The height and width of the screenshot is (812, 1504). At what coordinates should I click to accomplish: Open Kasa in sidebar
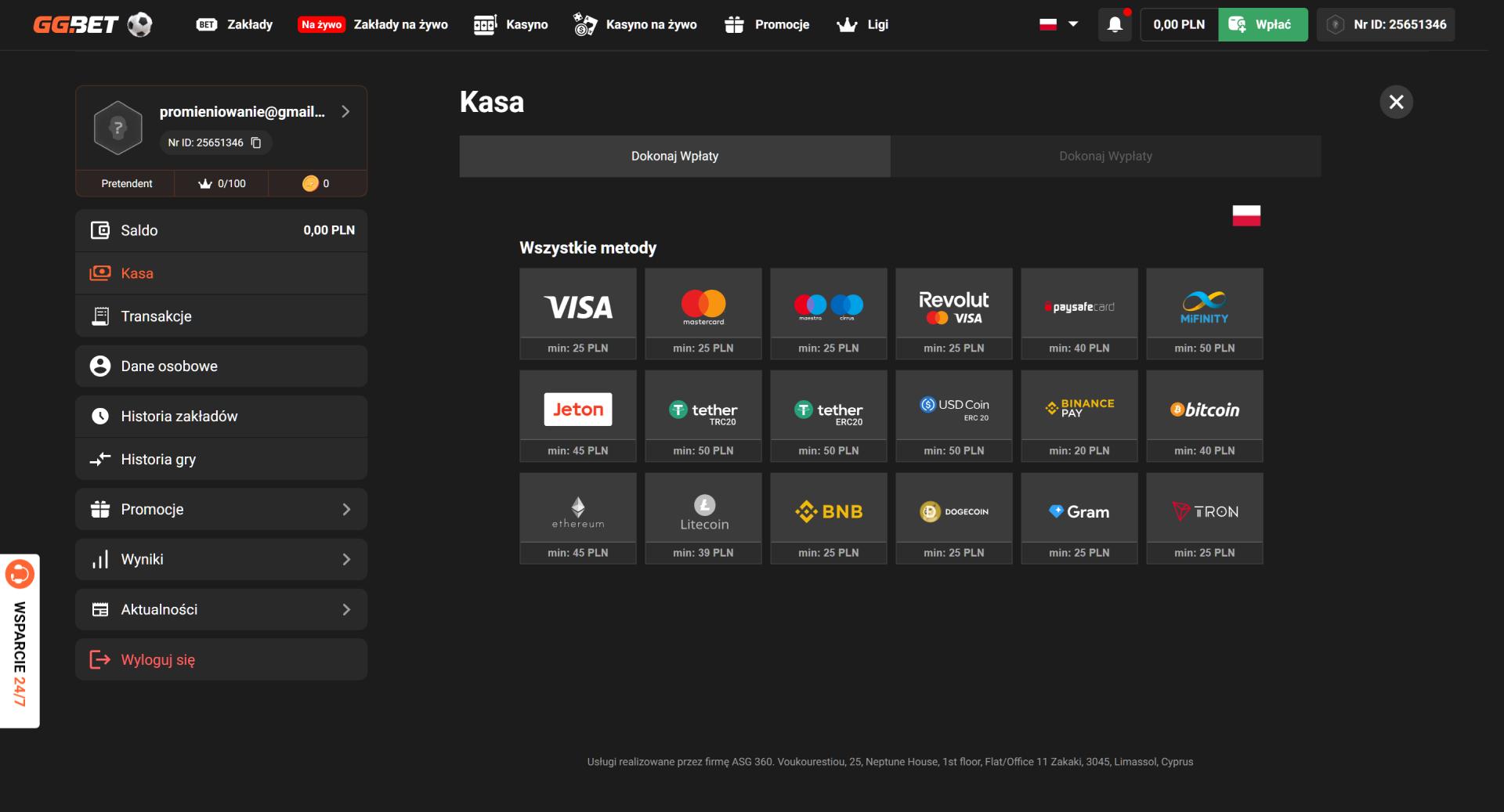[x=222, y=273]
